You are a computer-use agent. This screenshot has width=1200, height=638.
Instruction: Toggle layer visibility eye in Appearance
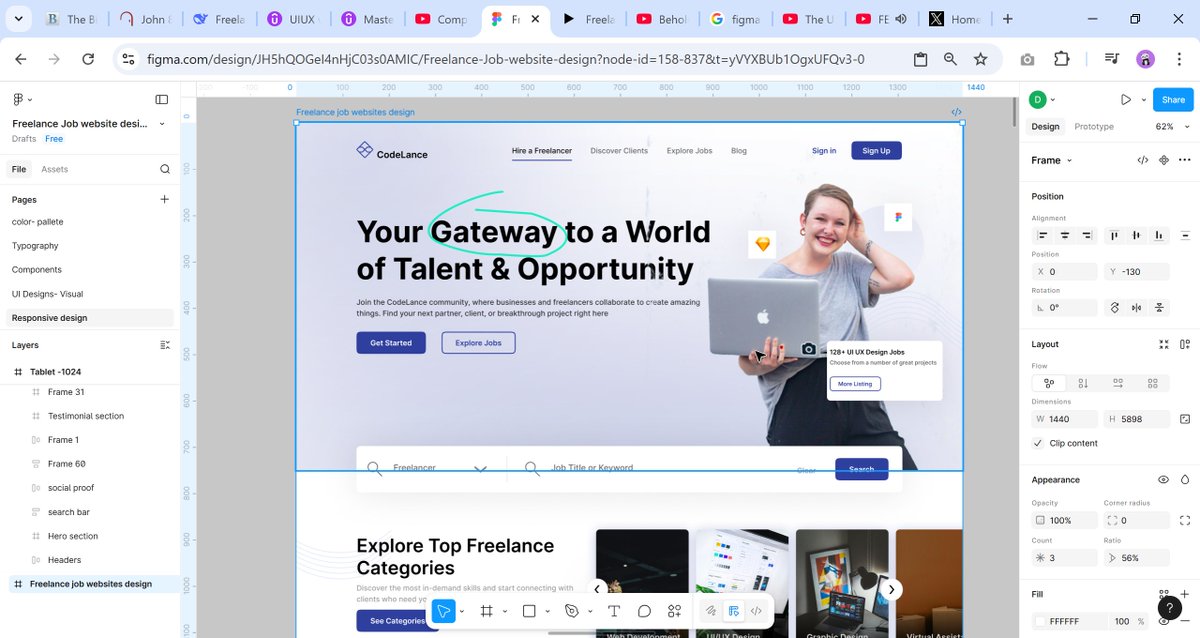pyautogui.click(x=1164, y=480)
